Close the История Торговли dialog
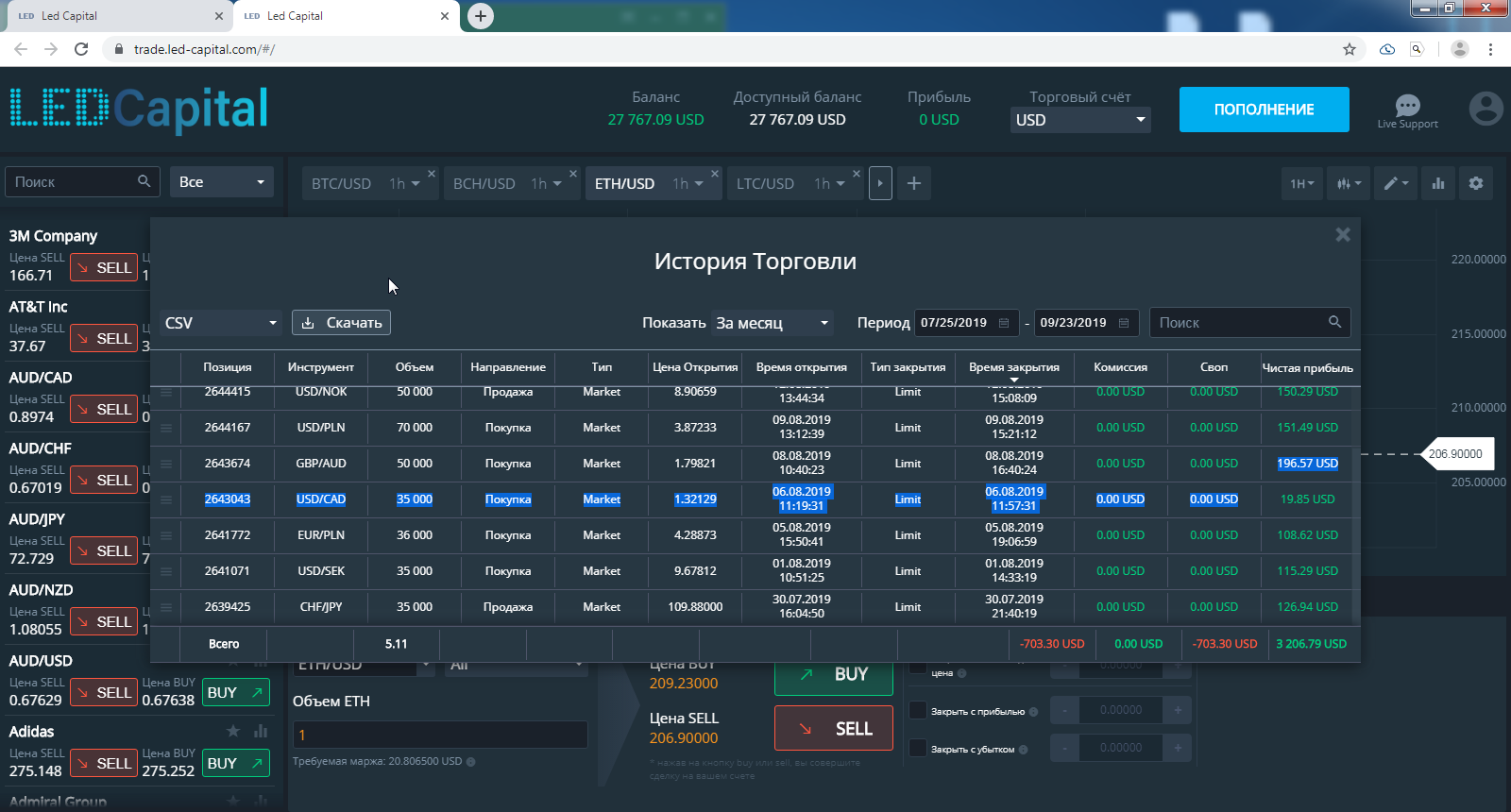 coord(1343,234)
